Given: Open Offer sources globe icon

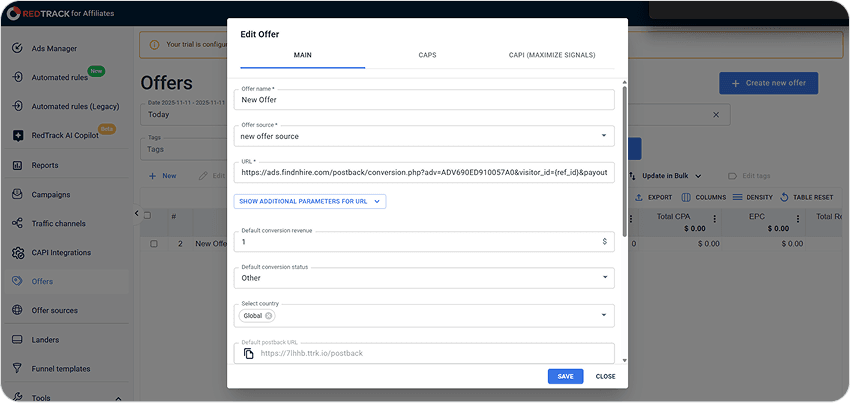Looking at the screenshot, I should pyautogui.click(x=17, y=310).
